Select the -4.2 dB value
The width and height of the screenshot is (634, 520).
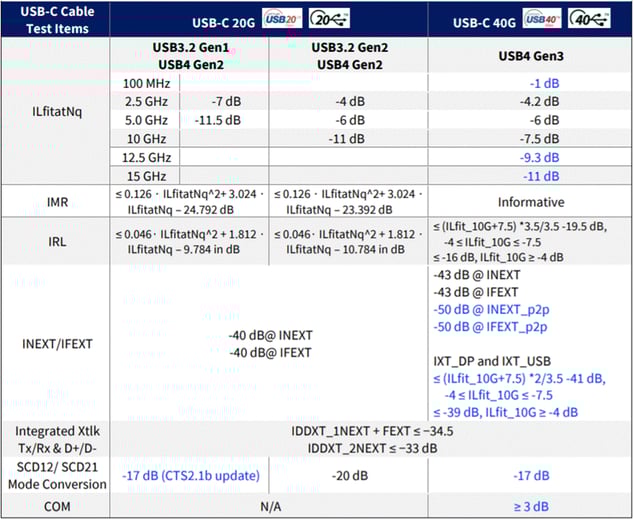tap(539, 101)
